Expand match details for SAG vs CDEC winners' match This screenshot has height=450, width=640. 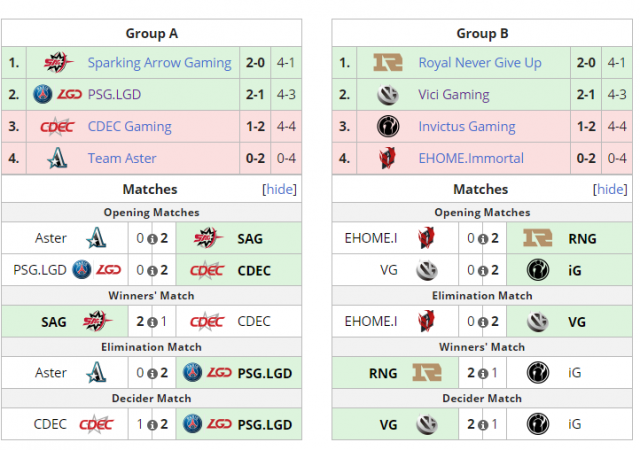point(153,321)
